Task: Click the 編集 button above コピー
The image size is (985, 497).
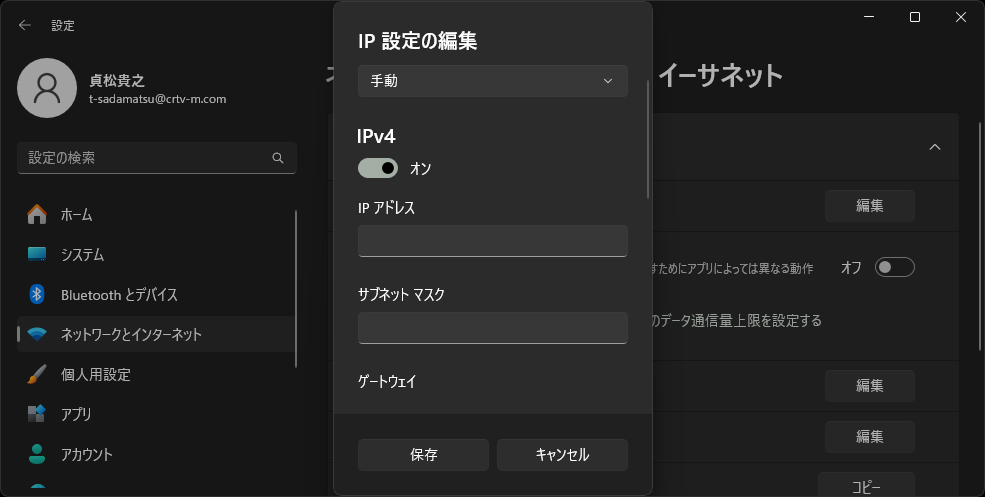Action: [869, 437]
